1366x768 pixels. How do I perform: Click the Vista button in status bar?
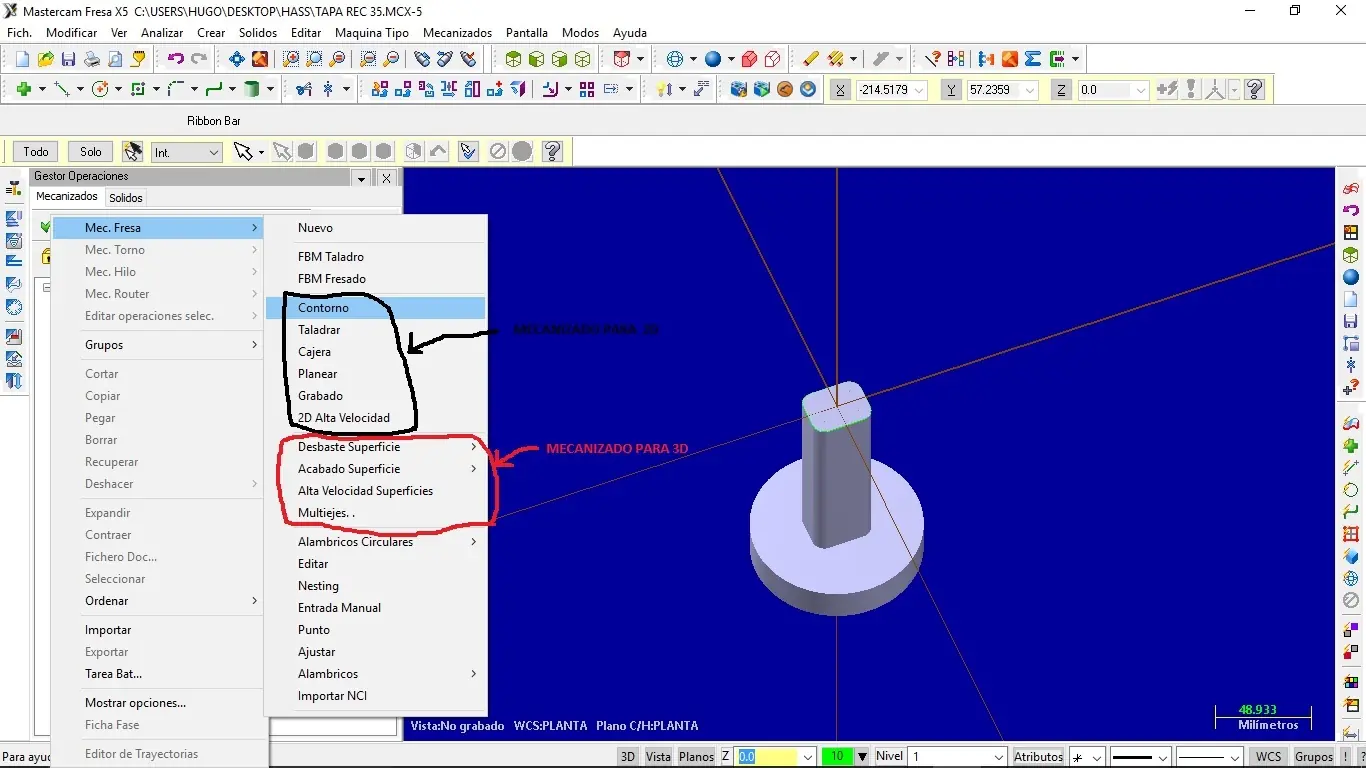[658, 757]
